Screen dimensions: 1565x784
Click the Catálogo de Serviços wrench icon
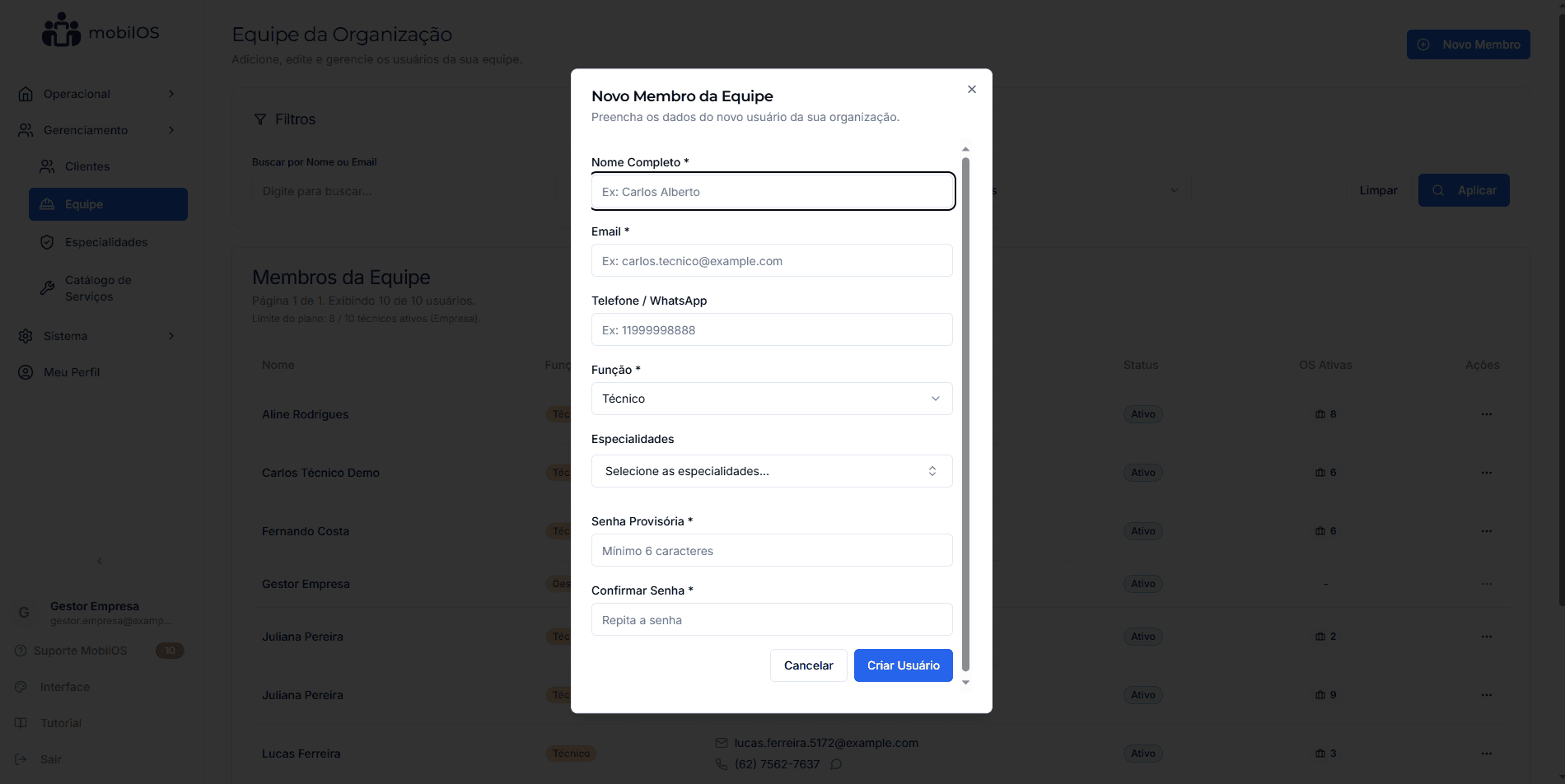tap(48, 288)
